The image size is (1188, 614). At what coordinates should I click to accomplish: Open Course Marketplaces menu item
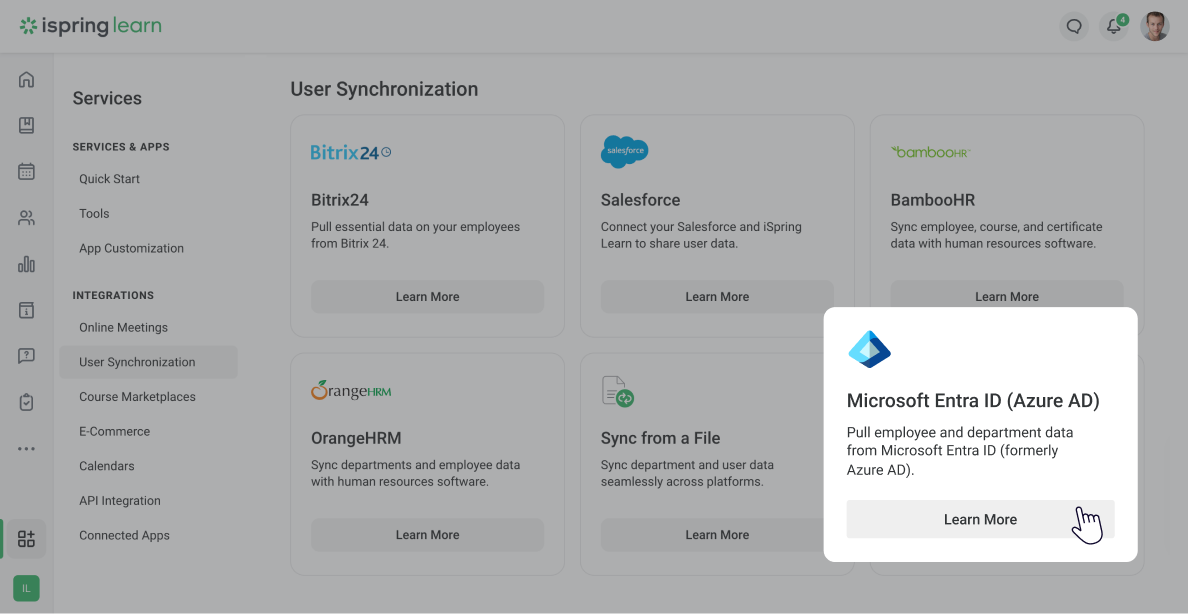pyautogui.click(x=137, y=397)
